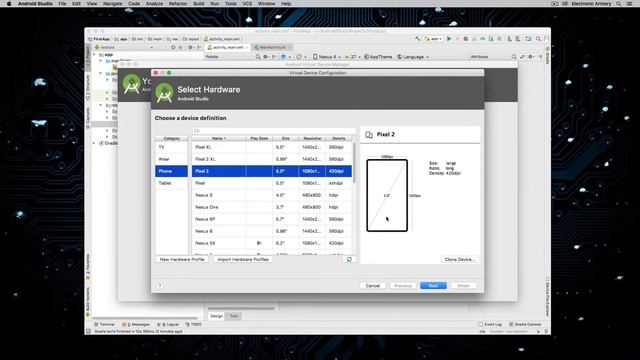This screenshot has width=640, height=360.
Task: Refresh the device list with refresh icon
Action: [x=349, y=260]
